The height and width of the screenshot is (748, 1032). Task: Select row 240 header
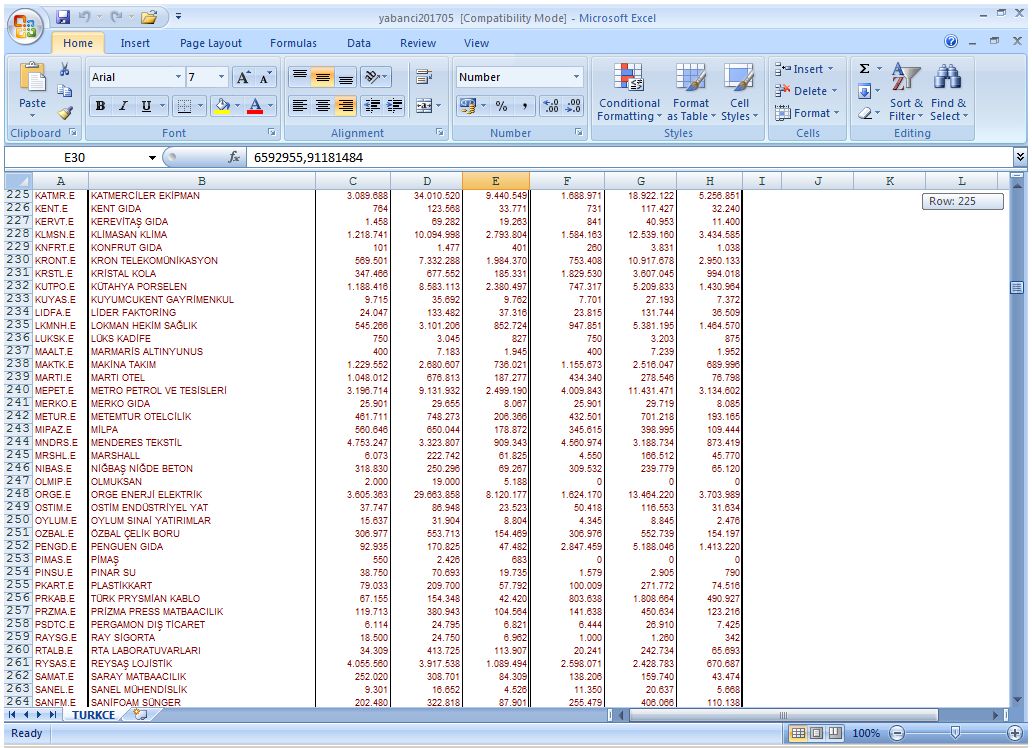[x=18, y=390]
